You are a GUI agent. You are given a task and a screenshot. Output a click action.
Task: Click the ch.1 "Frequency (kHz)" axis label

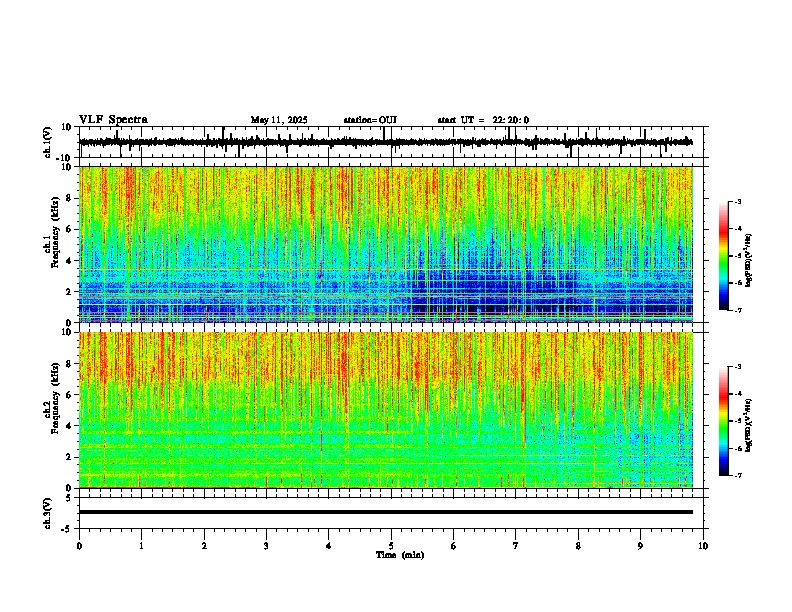point(55,233)
